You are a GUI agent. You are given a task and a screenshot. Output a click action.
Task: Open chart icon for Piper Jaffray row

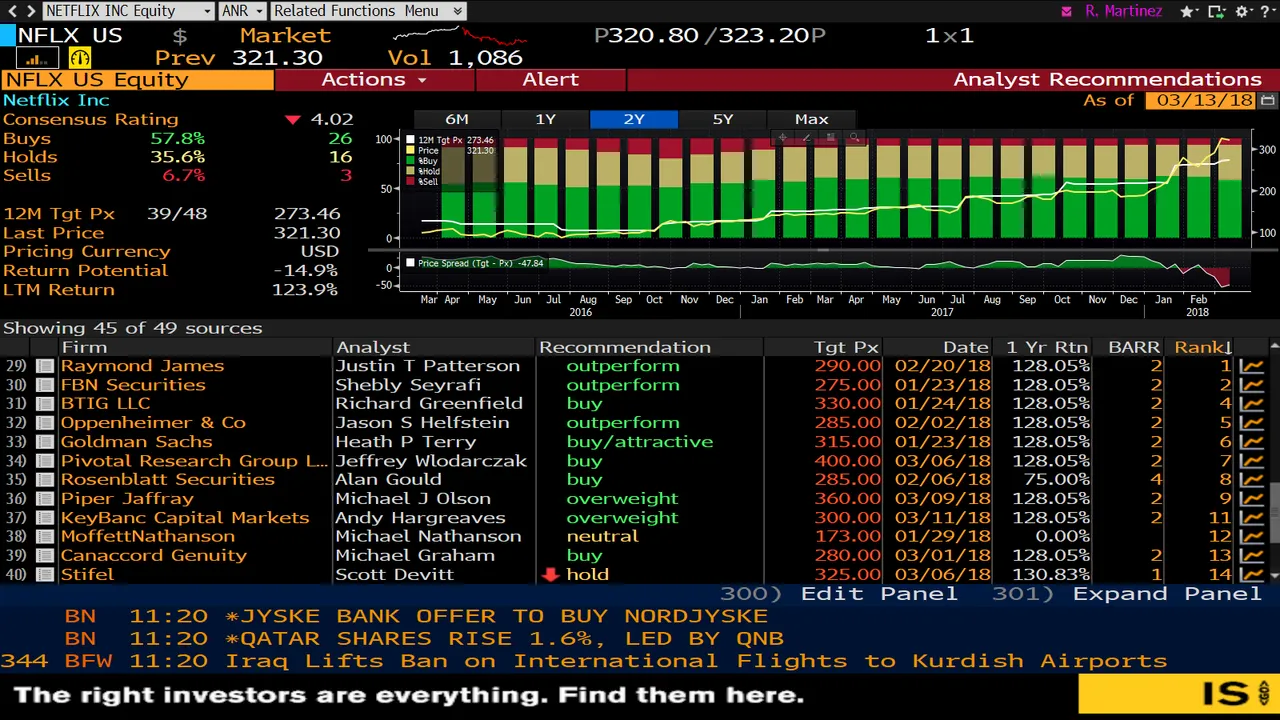point(1250,499)
